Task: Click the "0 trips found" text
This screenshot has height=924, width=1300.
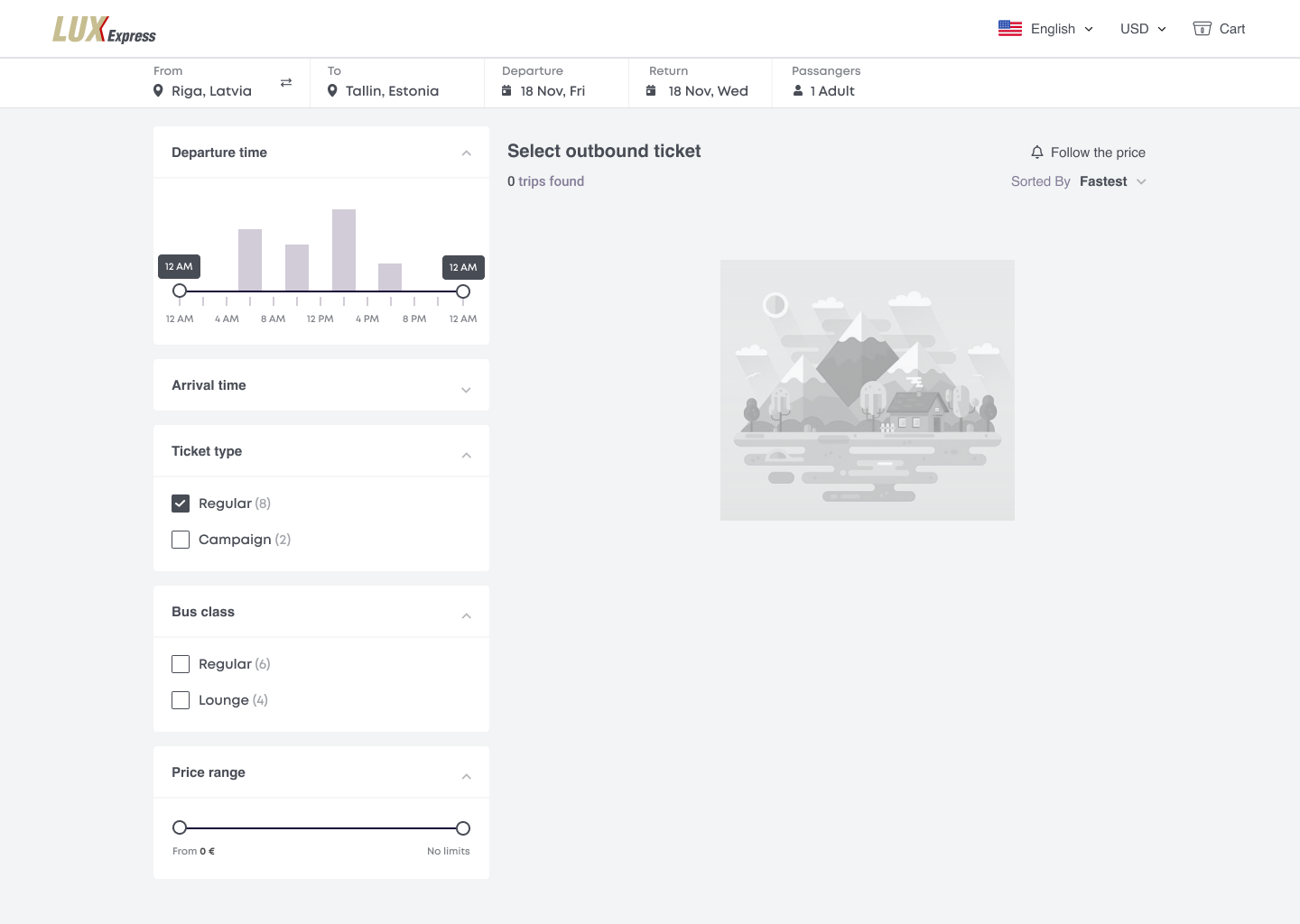Action: [x=545, y=181]
